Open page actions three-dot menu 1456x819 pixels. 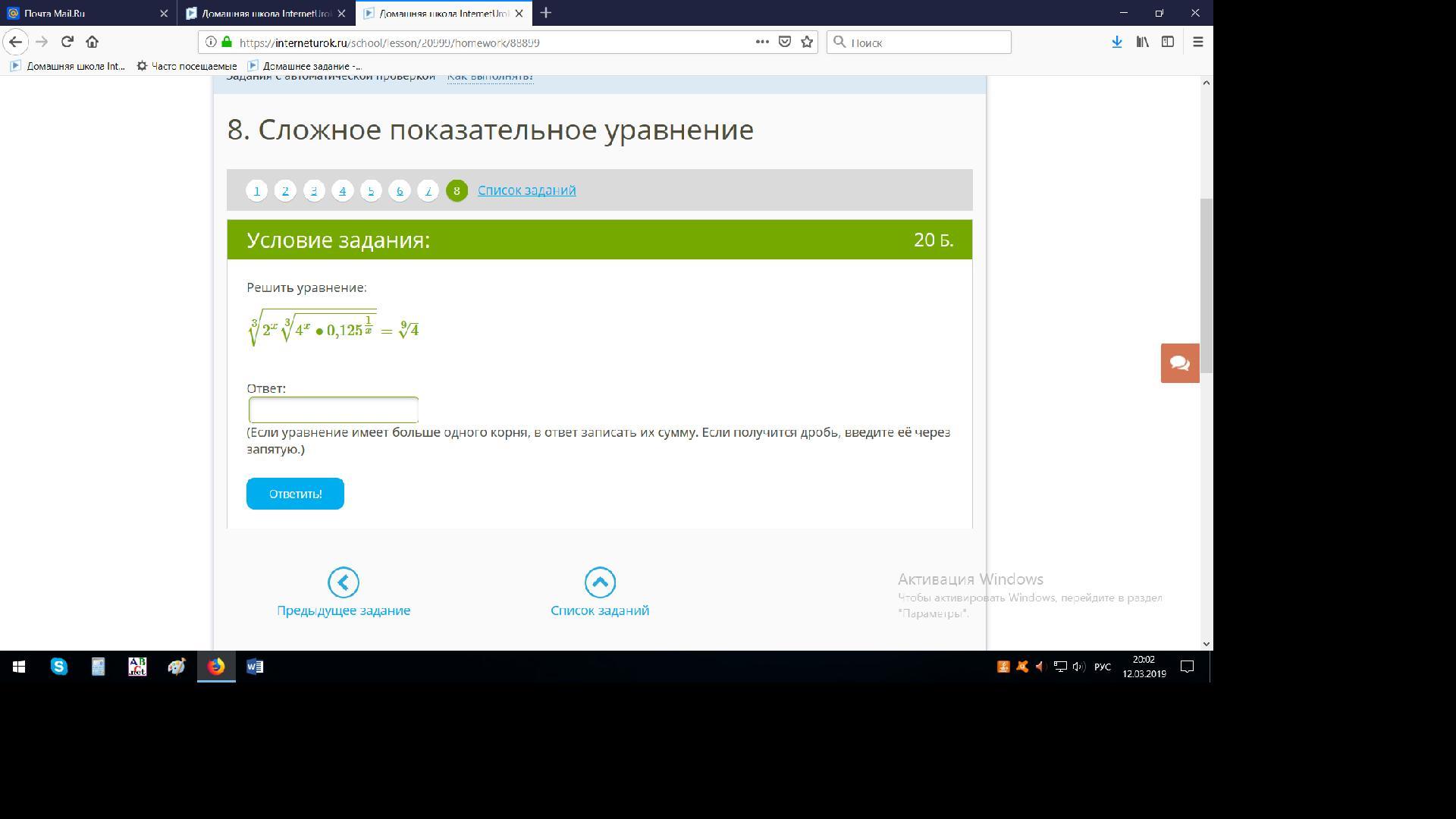762,42
